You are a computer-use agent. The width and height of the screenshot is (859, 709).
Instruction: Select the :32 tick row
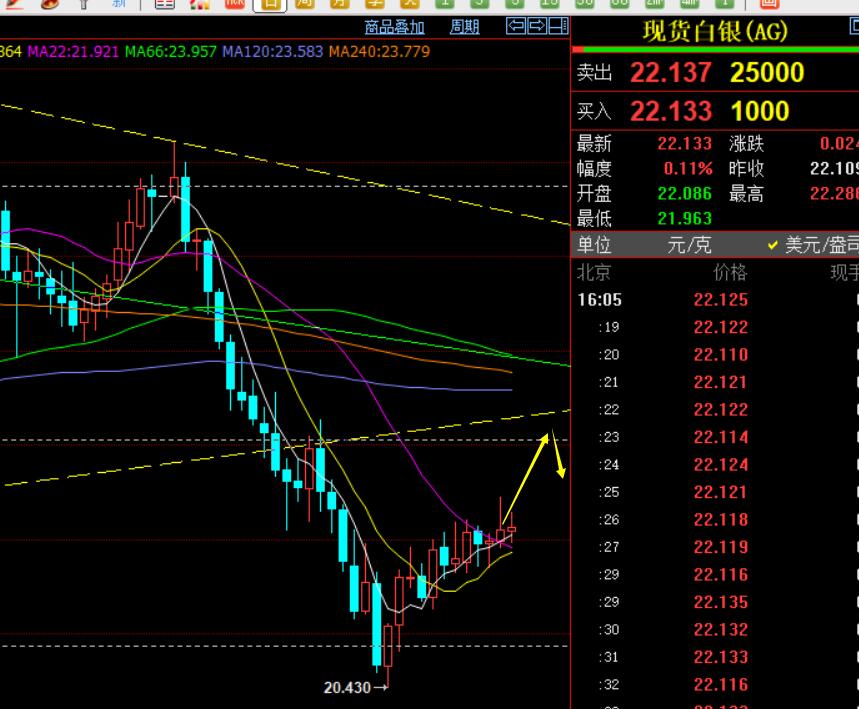pyautogui.click(x=715, y=684)
